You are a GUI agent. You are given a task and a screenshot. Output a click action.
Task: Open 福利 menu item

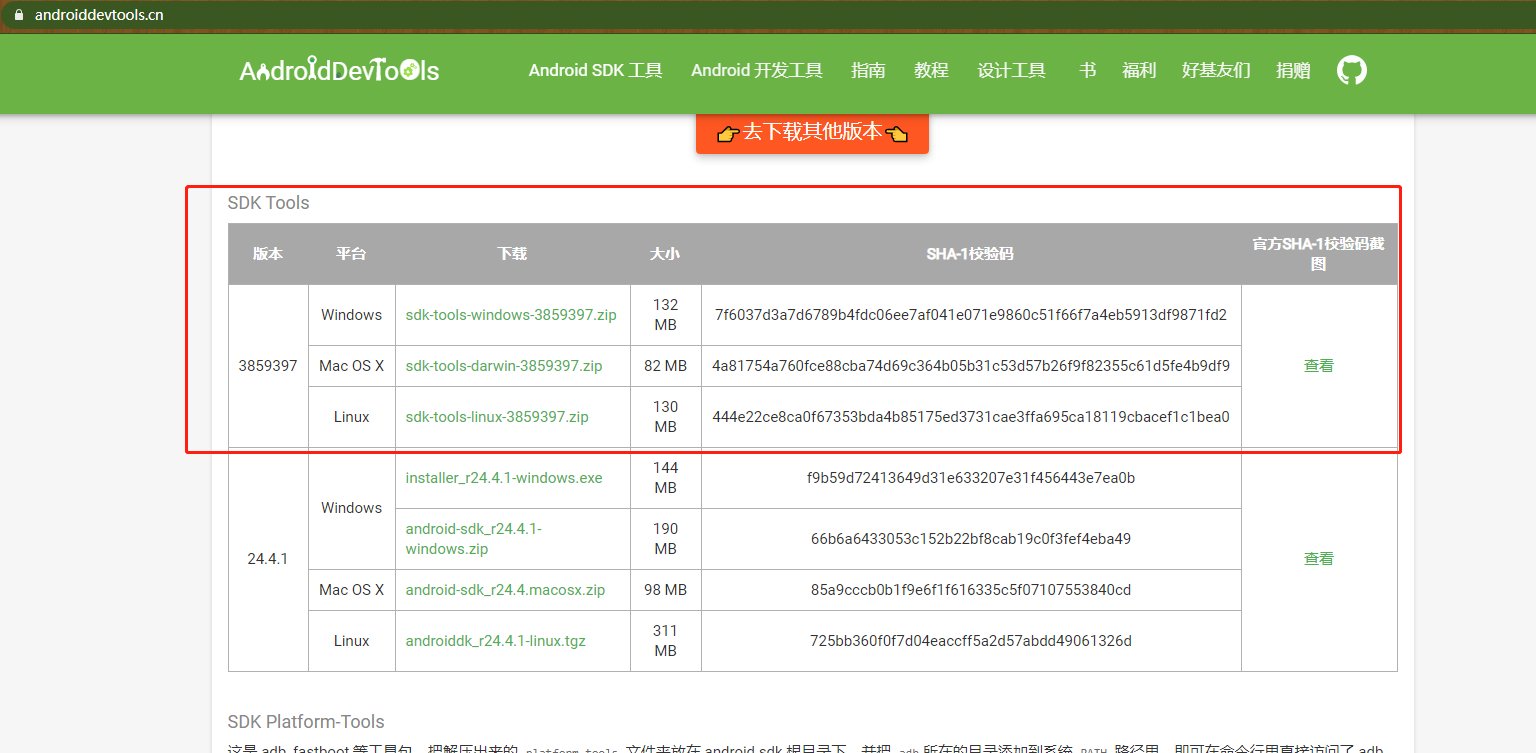(x=1139, y=70)
